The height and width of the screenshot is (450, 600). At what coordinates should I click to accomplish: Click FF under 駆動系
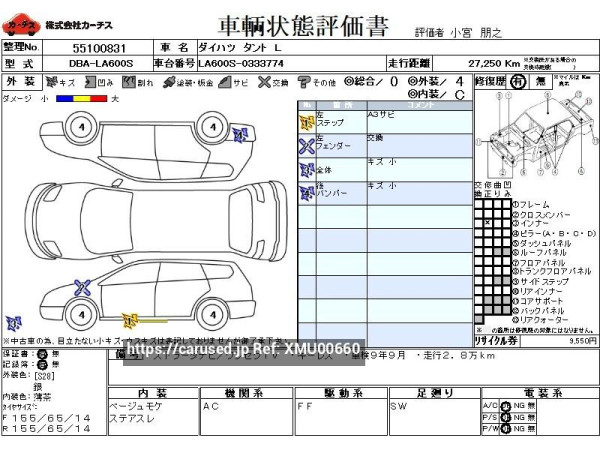point(305,406)
